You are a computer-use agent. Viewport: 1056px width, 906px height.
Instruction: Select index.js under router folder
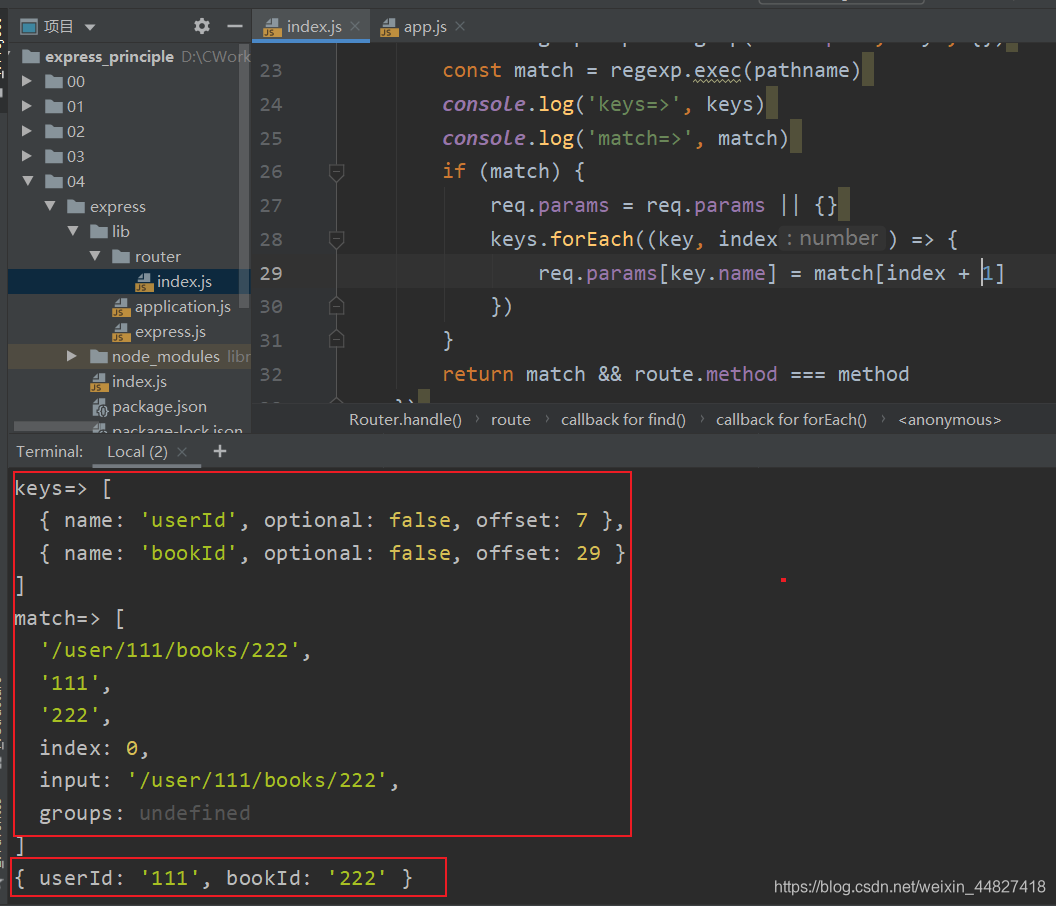(184, 282)
